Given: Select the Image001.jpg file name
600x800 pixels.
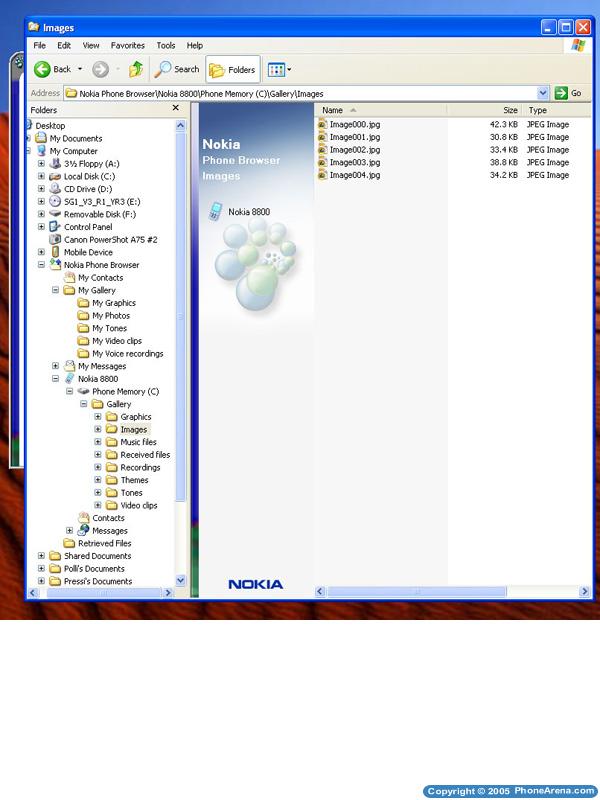Looking at the screenshot, I should (355, 137).
